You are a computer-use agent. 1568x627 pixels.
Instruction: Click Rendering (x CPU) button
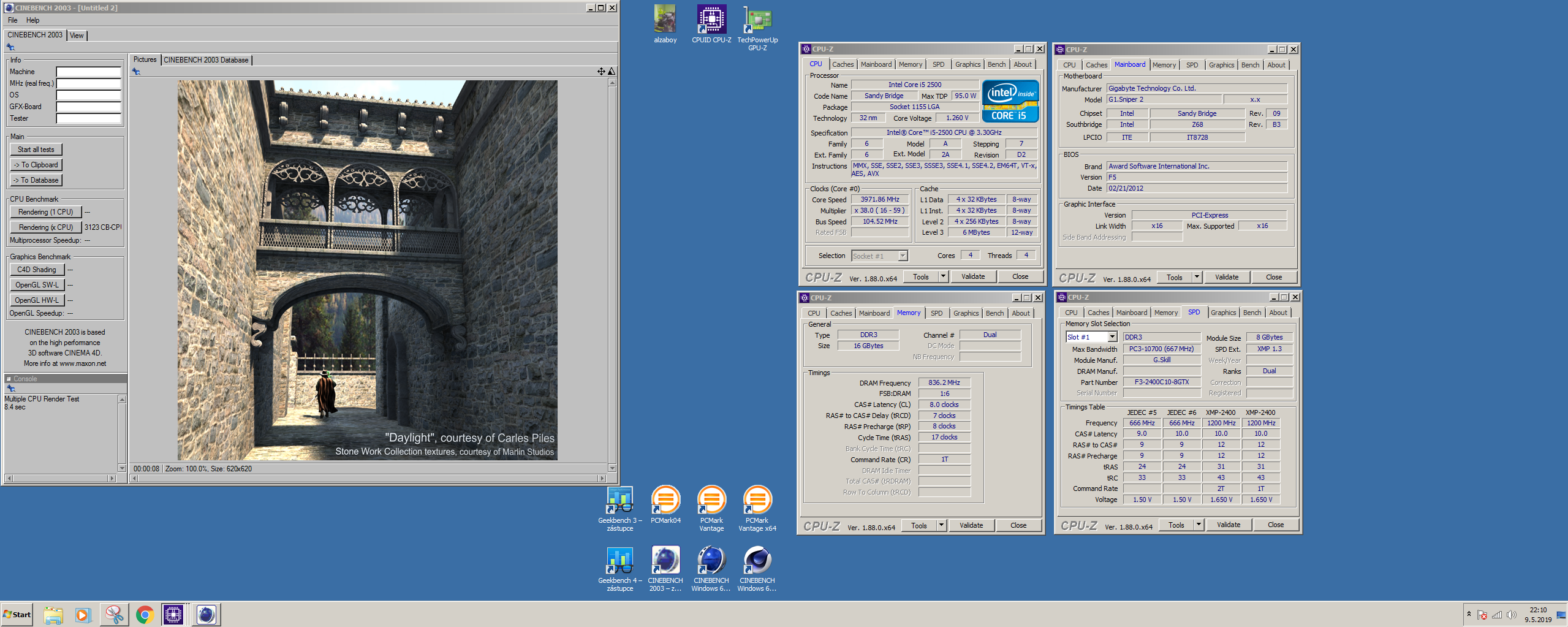tap(45, 227)
